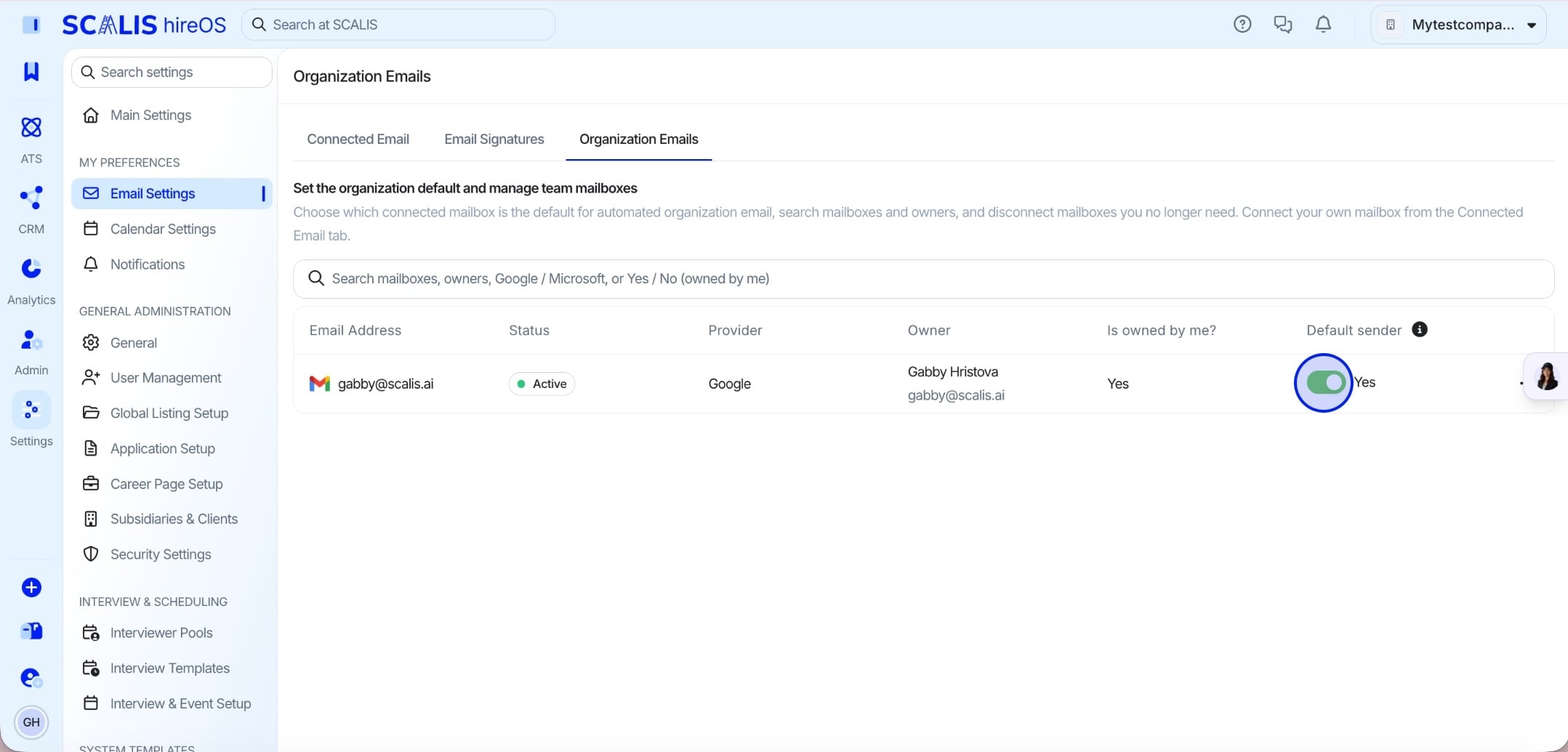The width and height of the screenshot is (1568, 752).
Task: Expand the Mytestcompa... company dropdown
Action: [x=1458, y=25]
